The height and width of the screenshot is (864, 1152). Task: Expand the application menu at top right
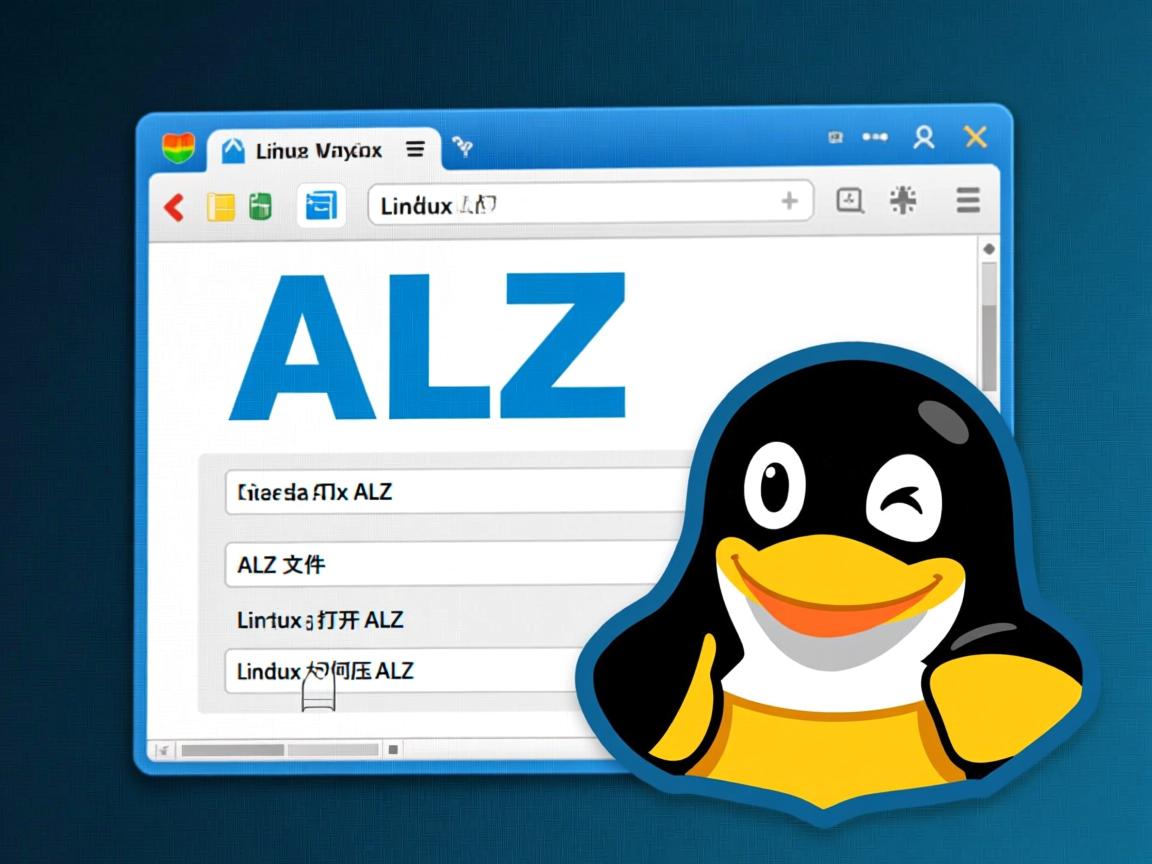tap(967, 201)
